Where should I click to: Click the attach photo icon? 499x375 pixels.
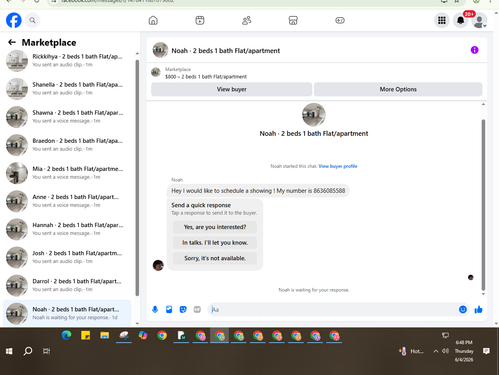(x=169, y=310)
